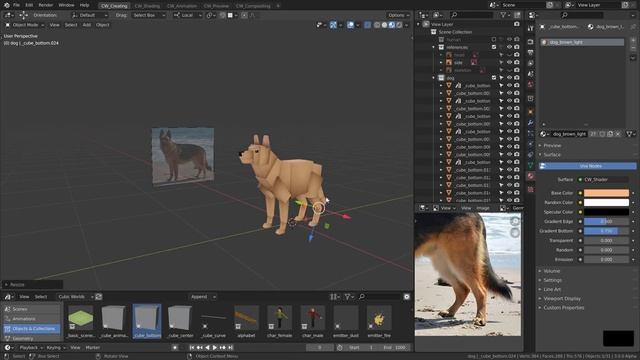The image size is (640, 360).
Task: Collapse the references collection
Action: [x=433, y=47]
